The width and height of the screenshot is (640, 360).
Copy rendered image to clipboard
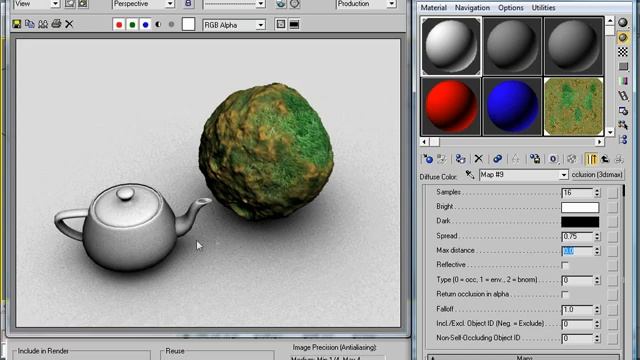click(29, 24)
